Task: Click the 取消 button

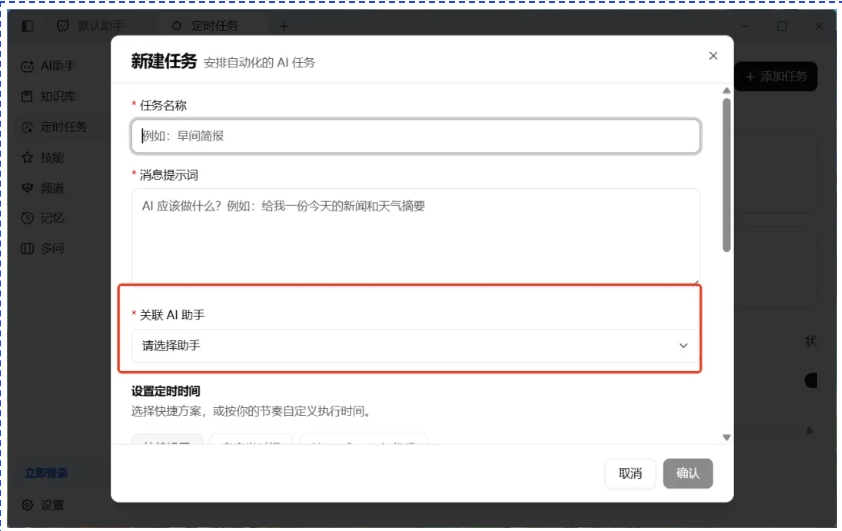Action: [x=630, y=474]
